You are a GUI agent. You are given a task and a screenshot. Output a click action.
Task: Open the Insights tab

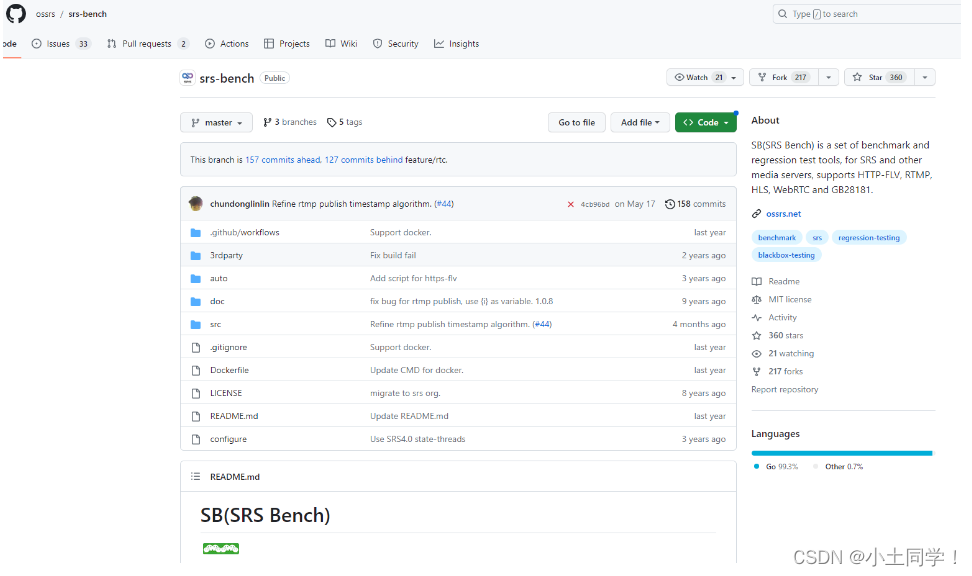click(x=456, y=43)
